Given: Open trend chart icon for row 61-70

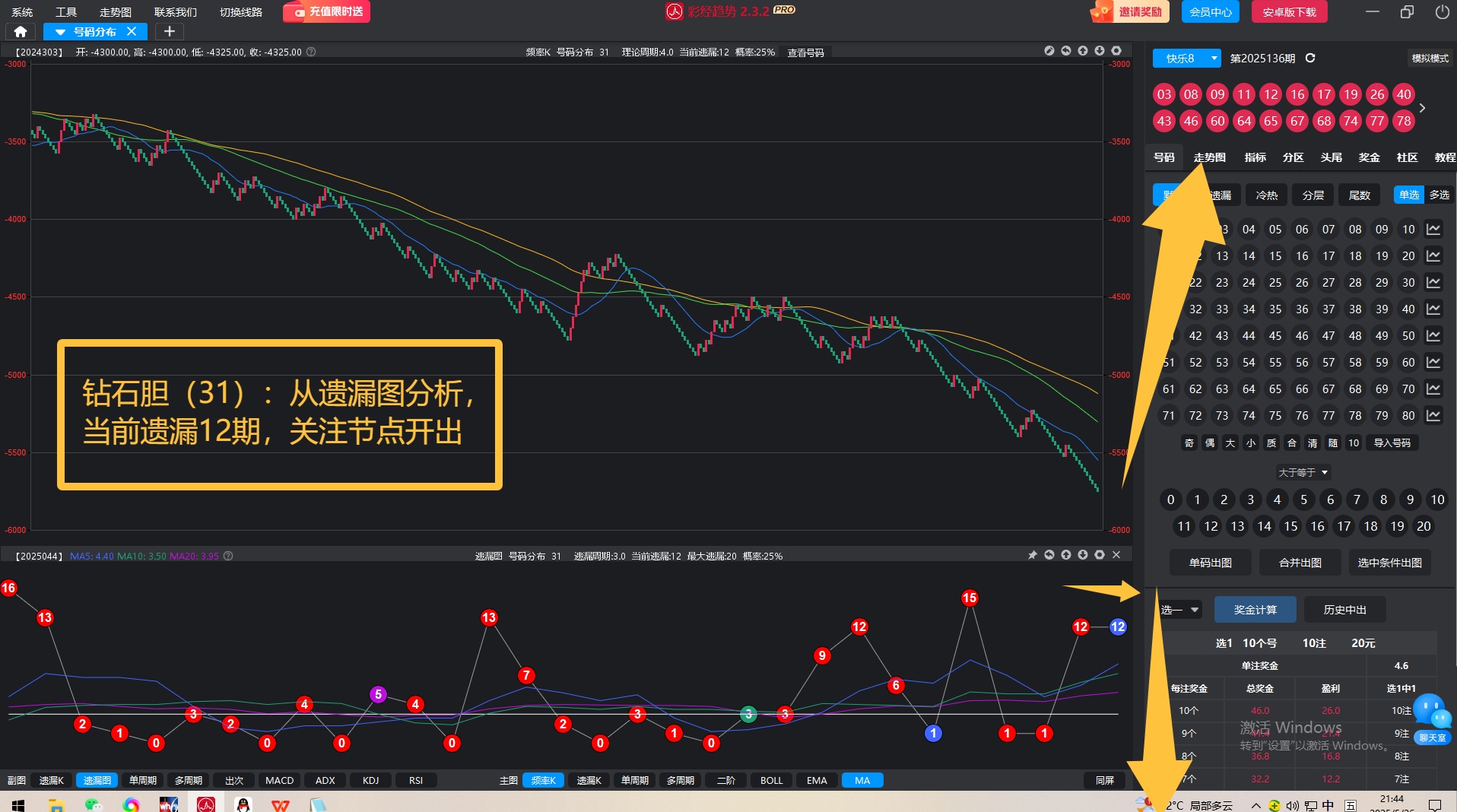Looking at the screenshot, I should (x=1433, y=389).
